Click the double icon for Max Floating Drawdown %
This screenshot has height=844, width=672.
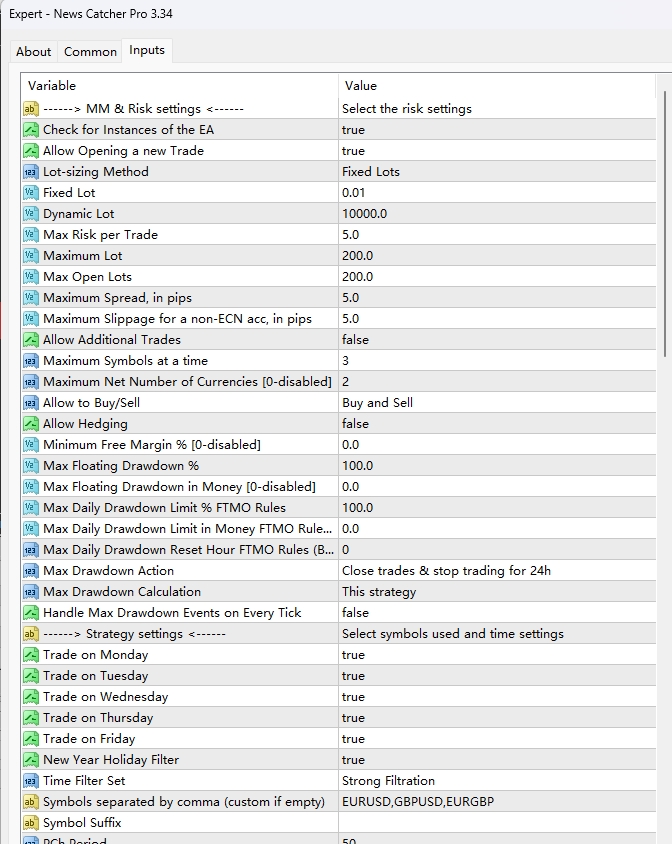tap(31, 466)
